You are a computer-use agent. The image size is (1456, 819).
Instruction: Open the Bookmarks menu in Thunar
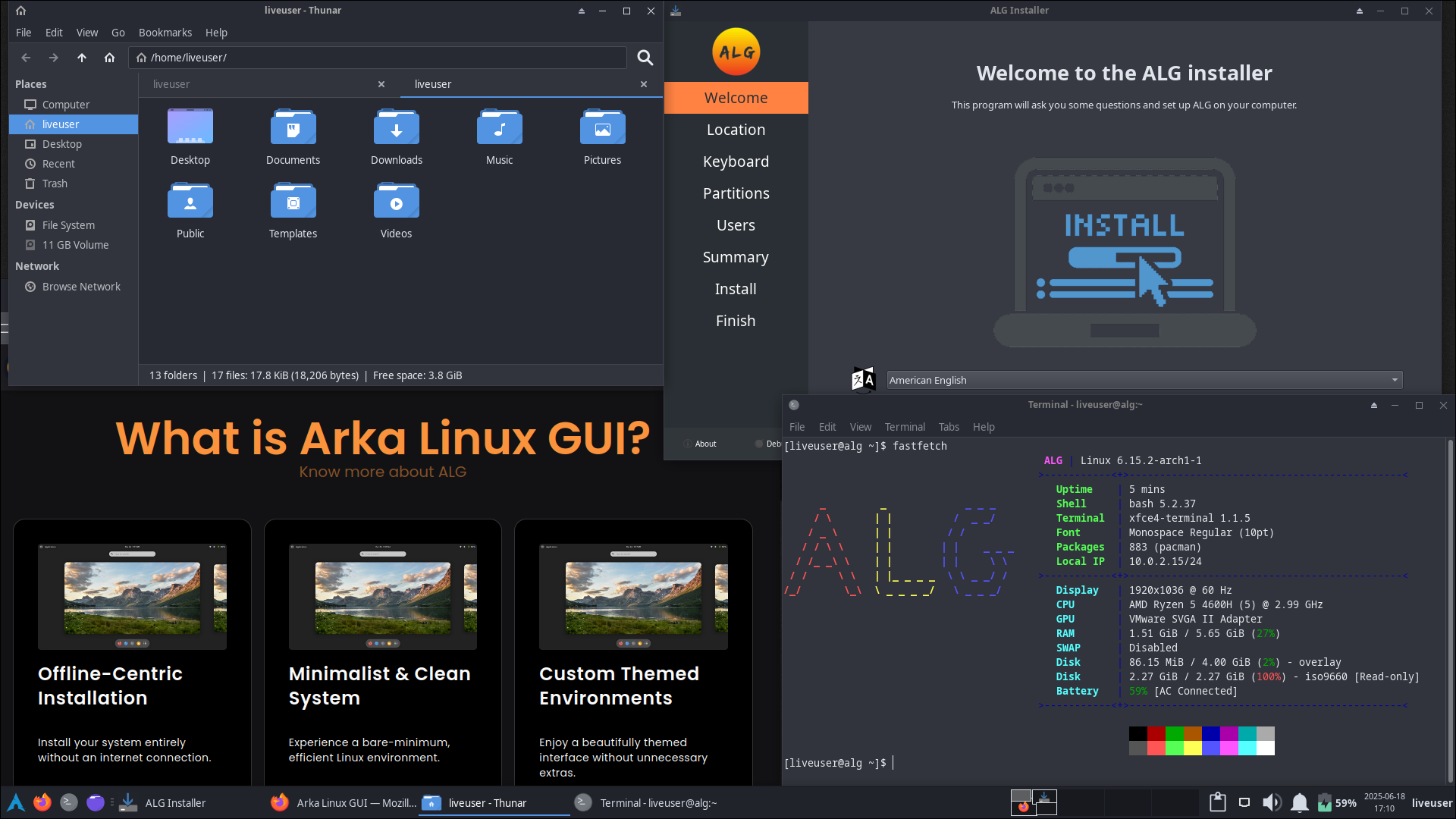click(x=165, y=33)
